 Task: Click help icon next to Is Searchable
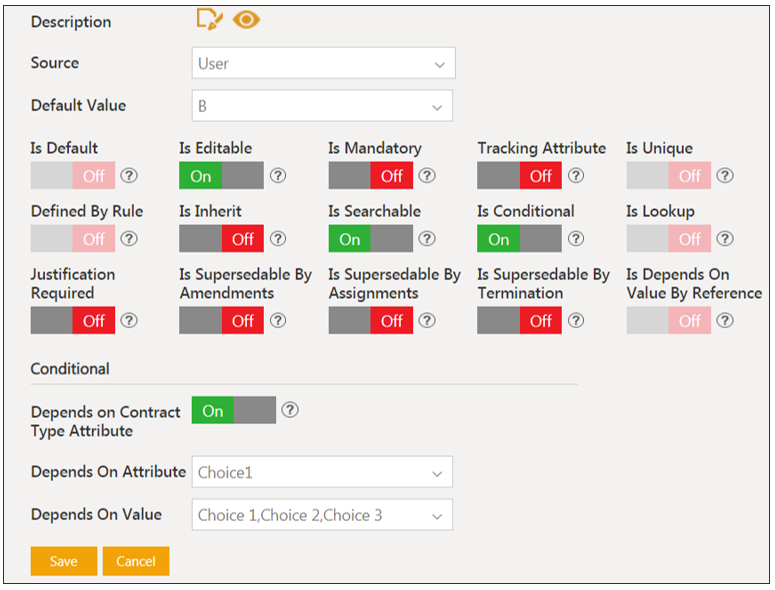click(427, 239)
